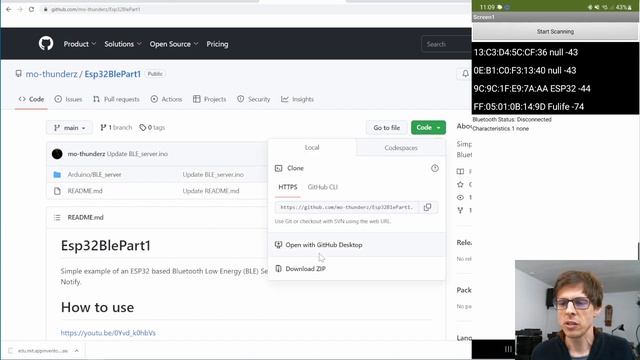Focus the GitHub search field

[x=446, y=44]
